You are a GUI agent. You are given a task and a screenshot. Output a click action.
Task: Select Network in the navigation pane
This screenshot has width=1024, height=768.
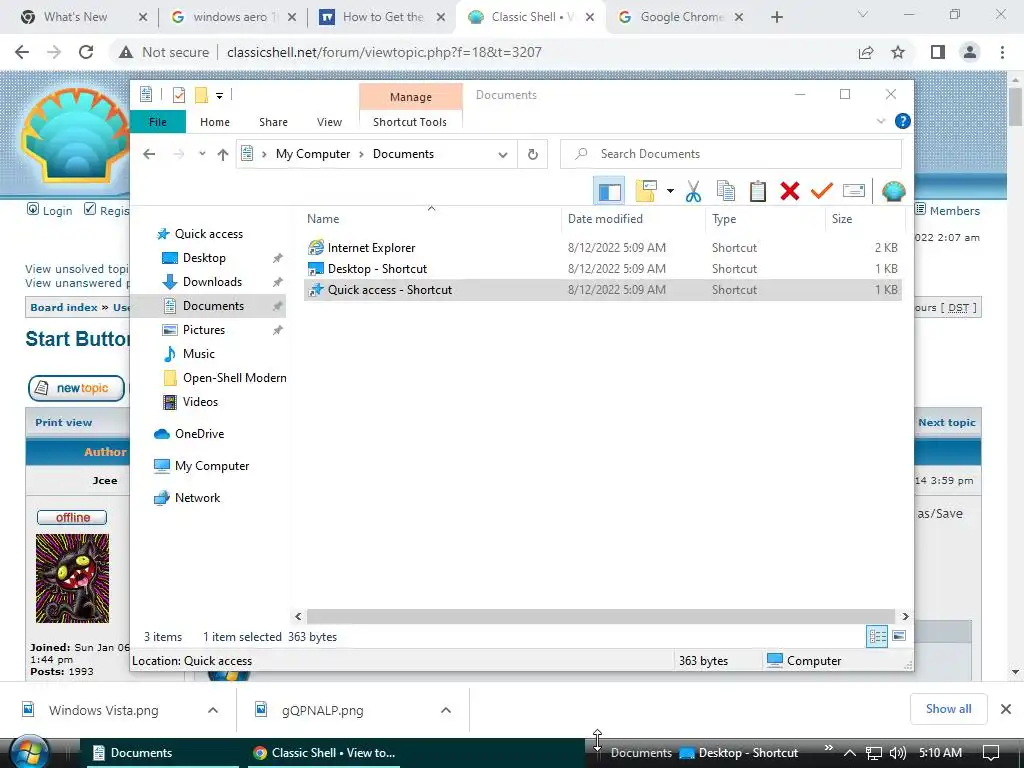[x=197, y=498]
